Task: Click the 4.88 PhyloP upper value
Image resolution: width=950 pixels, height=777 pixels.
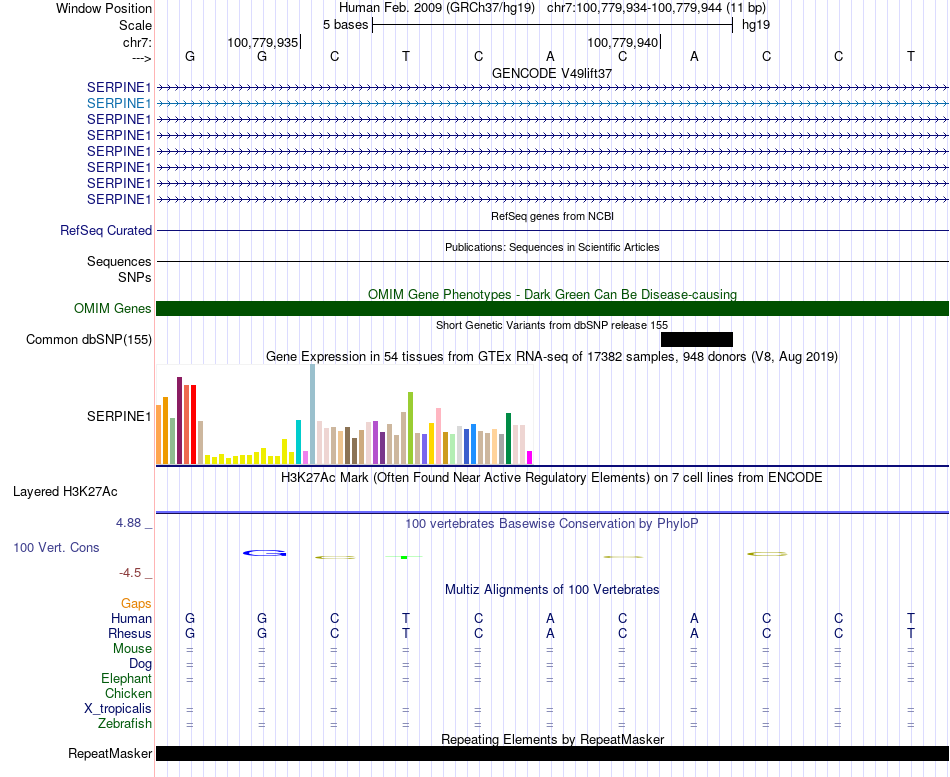Action: [x=128, y=523]
